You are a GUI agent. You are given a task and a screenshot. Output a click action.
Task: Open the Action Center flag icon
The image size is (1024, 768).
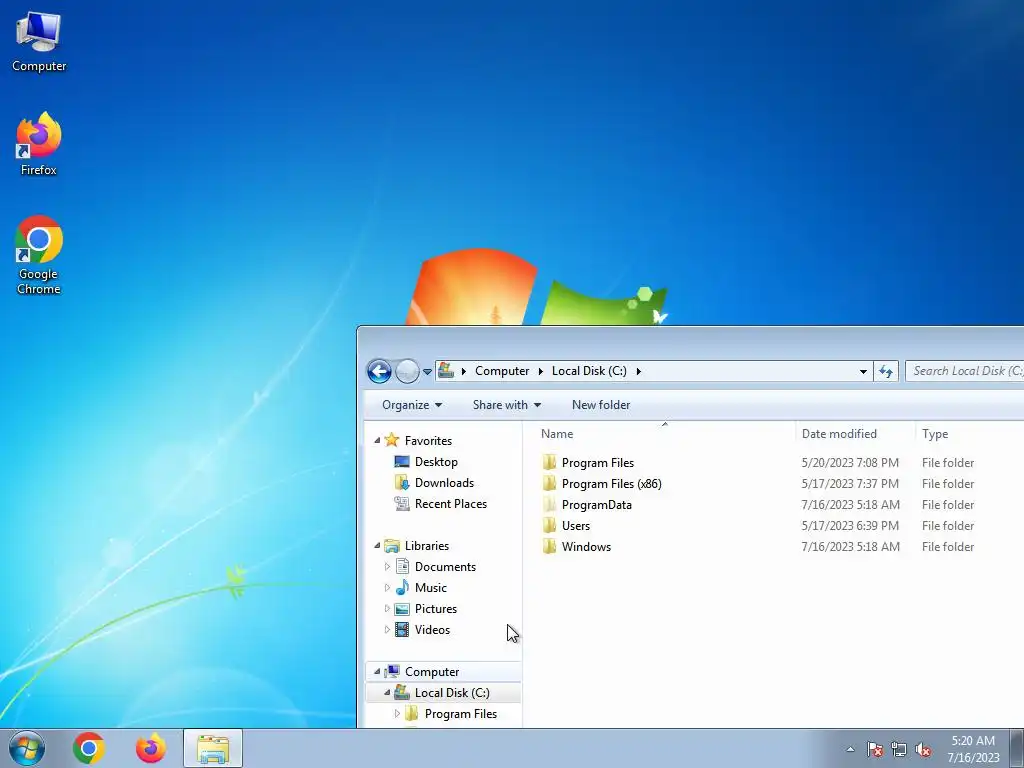tap(875, 749)
